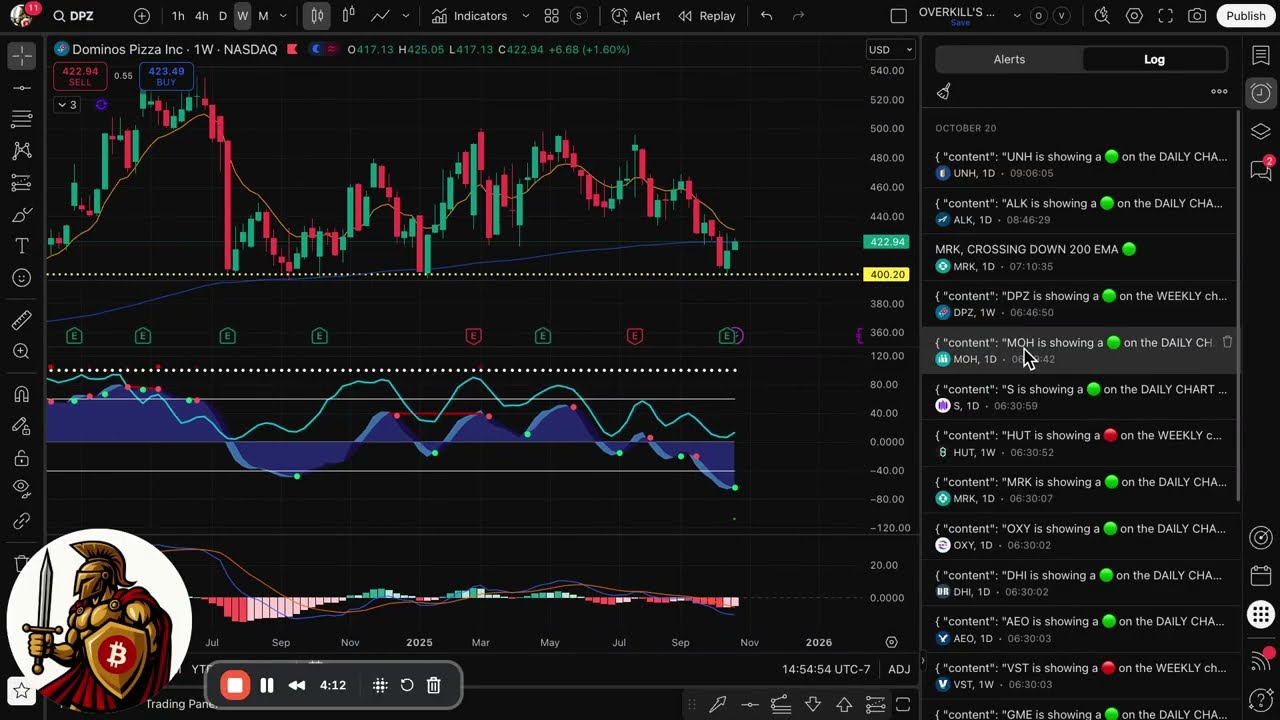Open the Indicators dialog
1280x720 pixels.
tap(470, 16)
